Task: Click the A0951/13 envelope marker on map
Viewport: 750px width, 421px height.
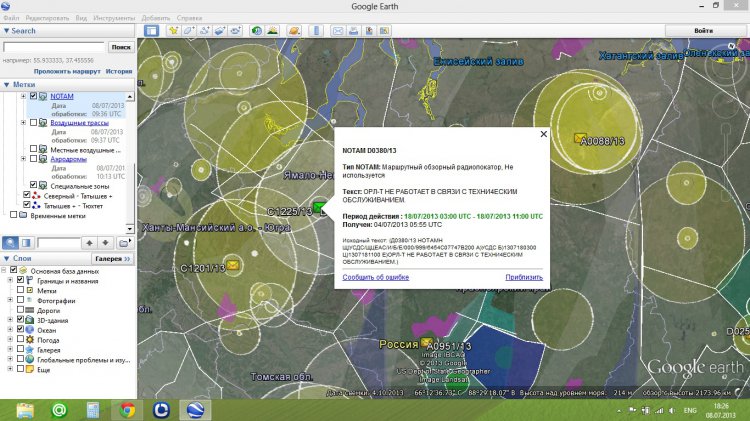Action: 427,342
